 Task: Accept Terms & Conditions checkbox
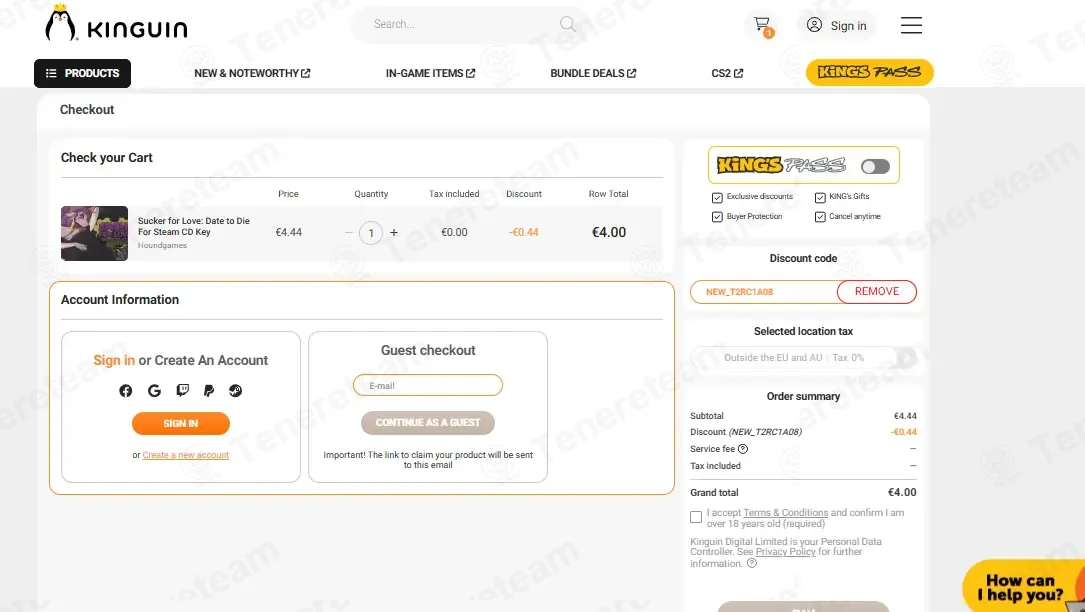696,517
